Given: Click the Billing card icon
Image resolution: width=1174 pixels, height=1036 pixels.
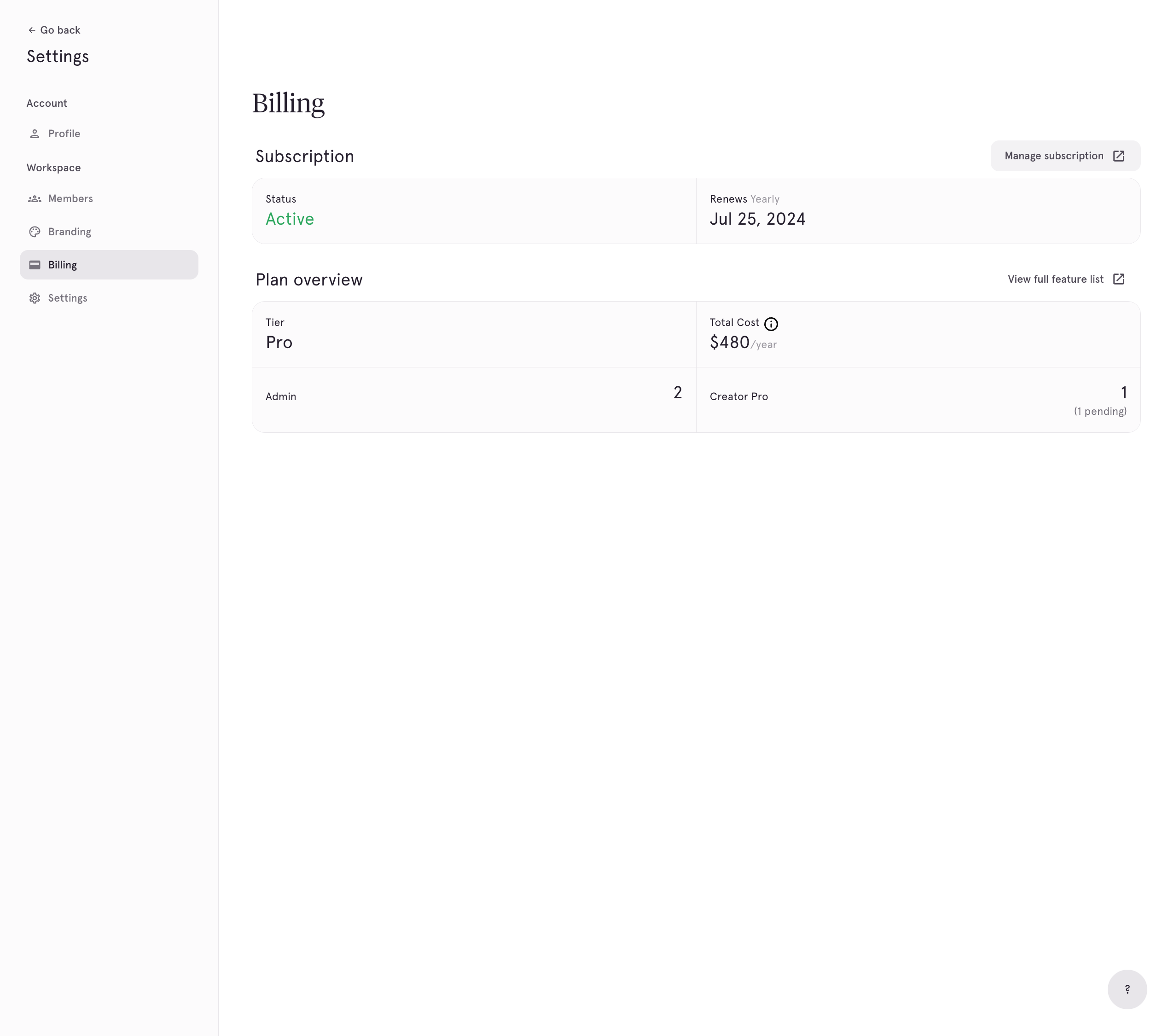Looking at the screenshot, I should 35,265.
